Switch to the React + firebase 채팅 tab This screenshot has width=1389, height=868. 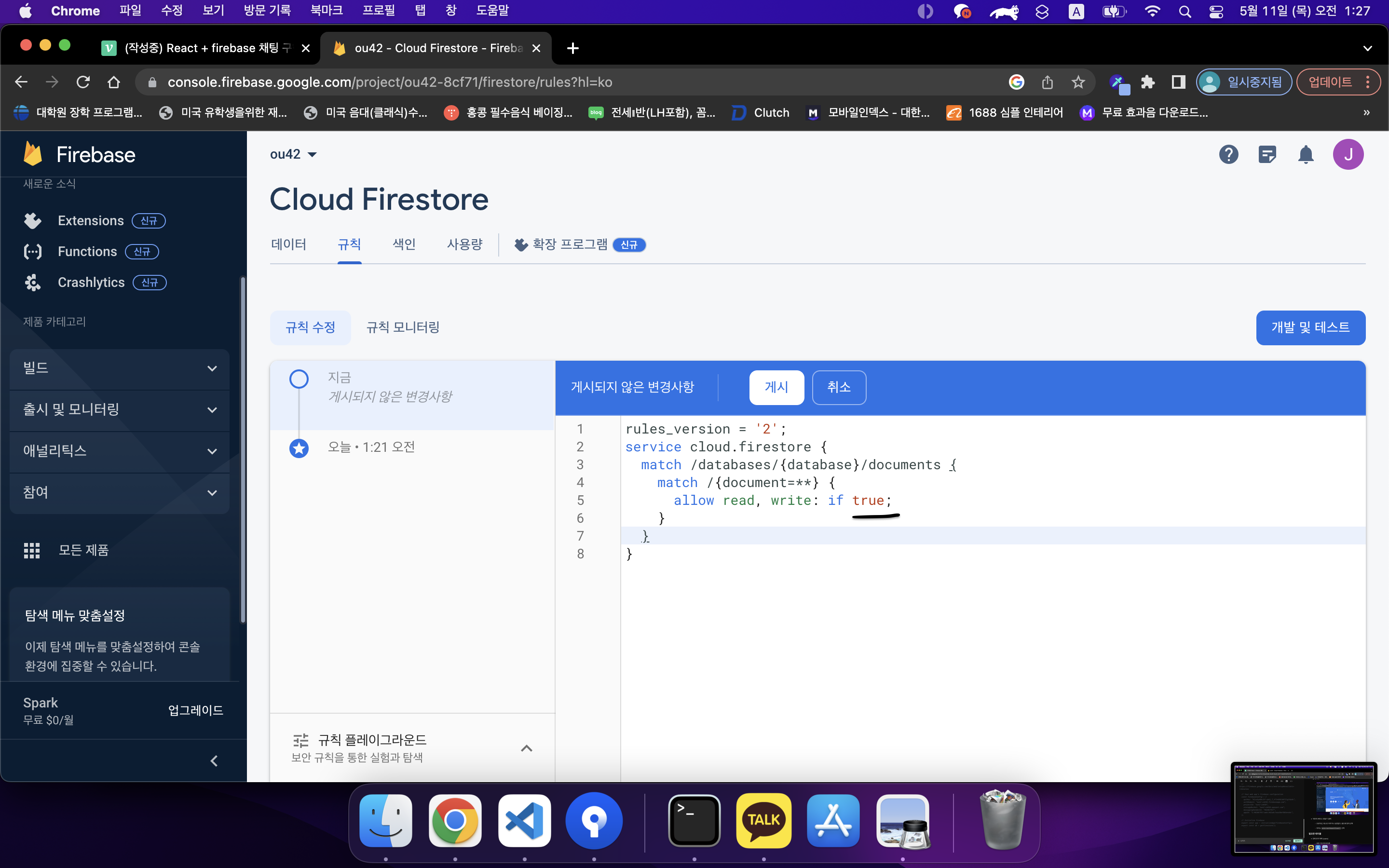tap(206, 48)
